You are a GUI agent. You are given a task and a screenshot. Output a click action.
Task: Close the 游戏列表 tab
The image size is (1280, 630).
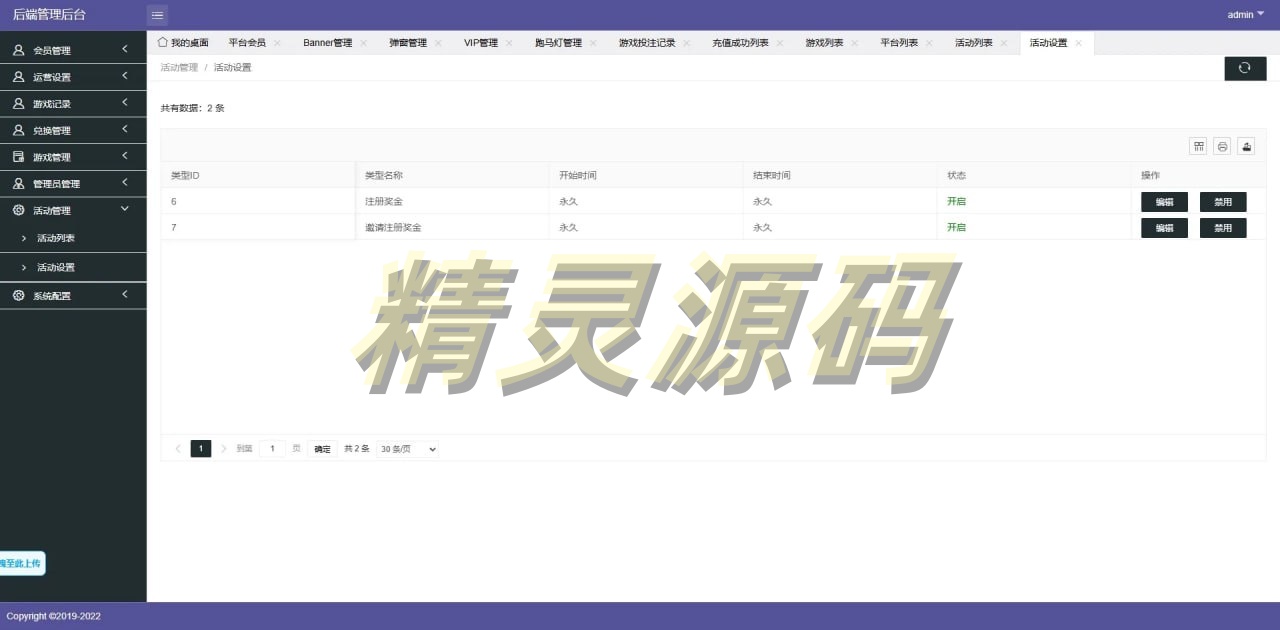pyautogui.click(x=855, y=43)
